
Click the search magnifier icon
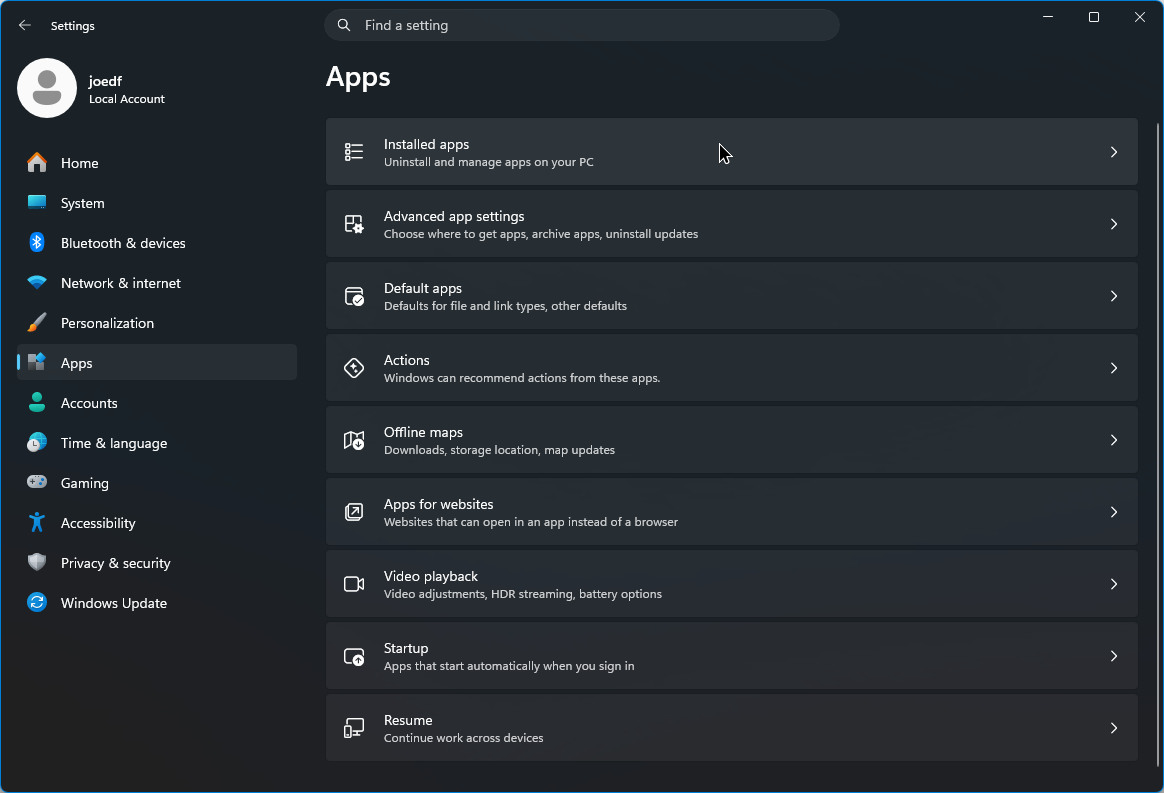coord(344,25)
